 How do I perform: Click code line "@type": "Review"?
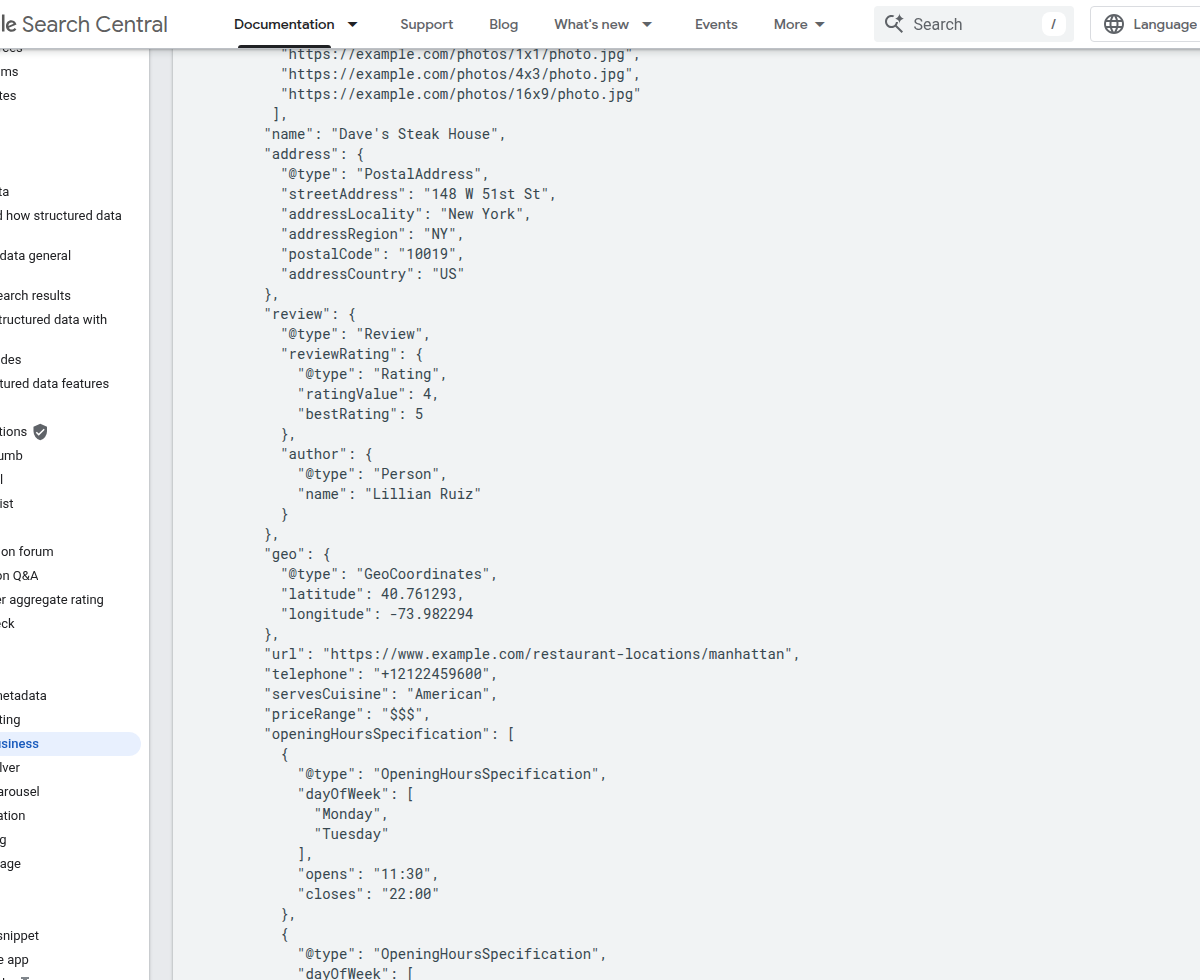(x=356, y=334)
